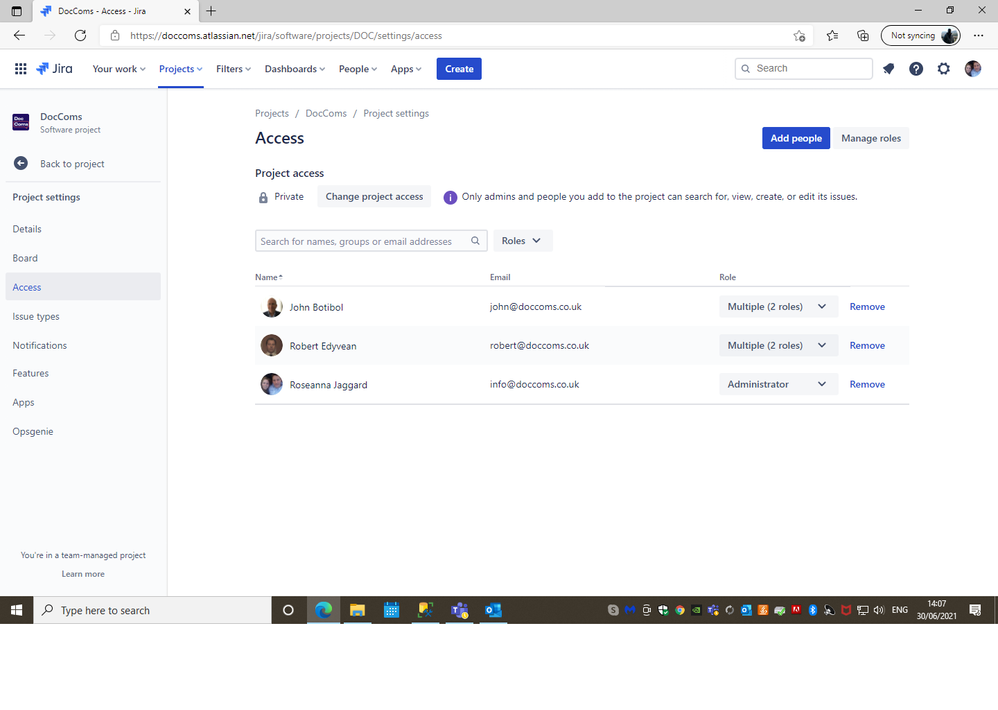Open the app switcher grid icon
This screenshot has height=710, width=998.
[x=20, y=69]
